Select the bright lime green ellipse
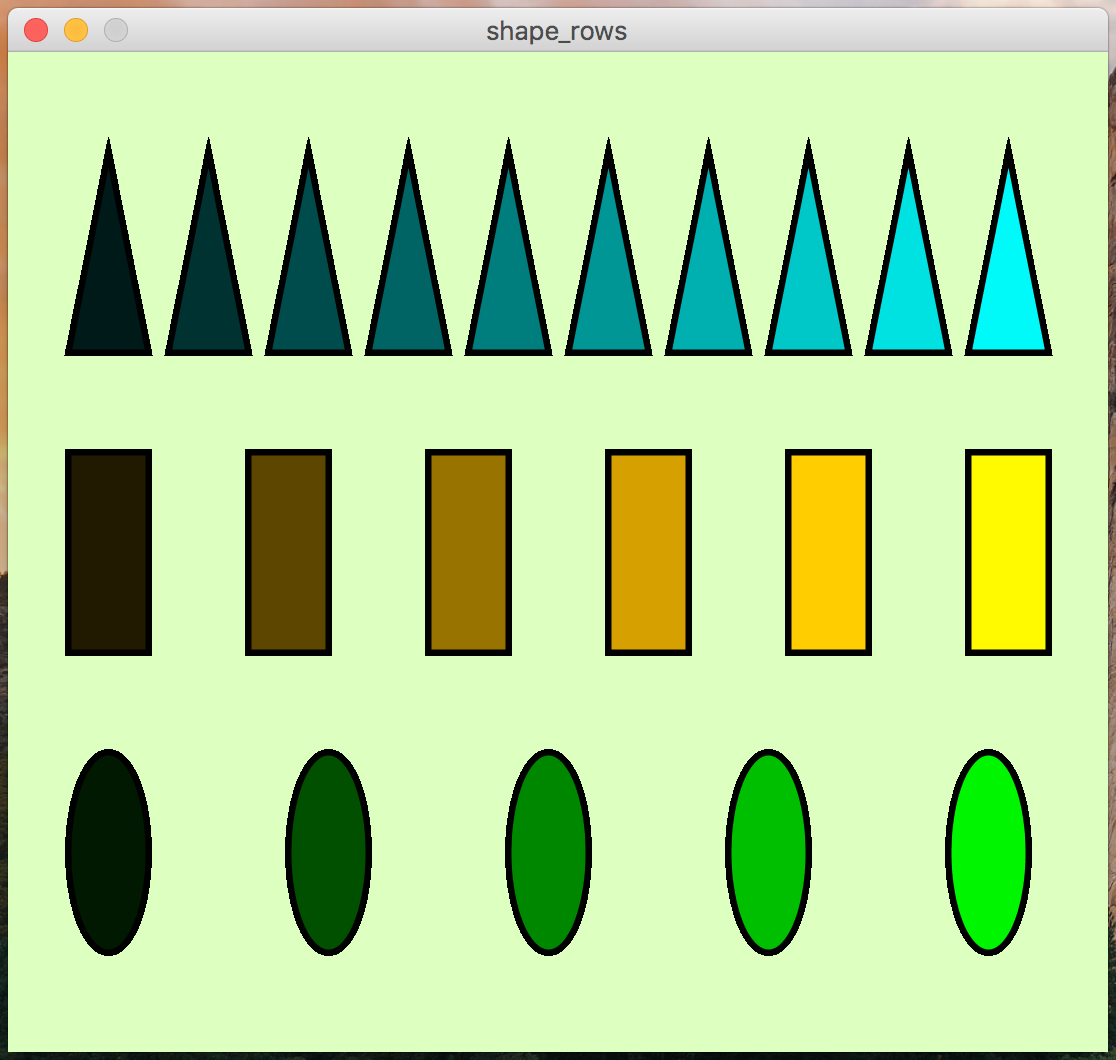Screen dimensions: 1116x1060 988,852
